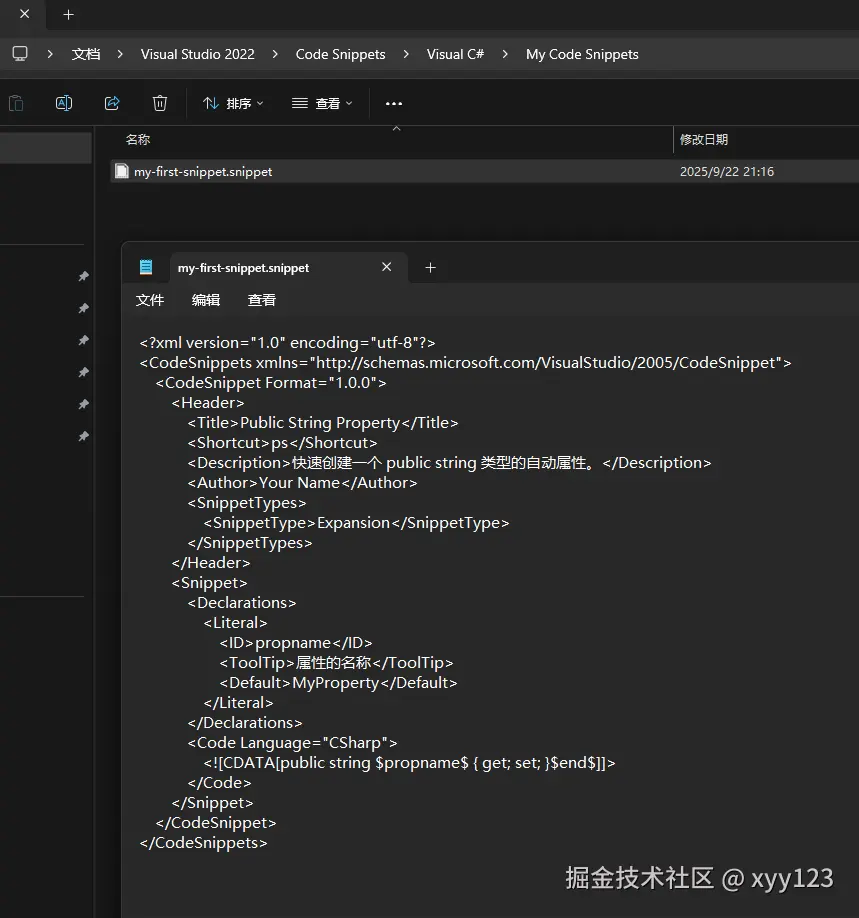Expand chevron after the PC icon
Image resolution: width=859 pixels, height=918 pixels.
(50, 54)
